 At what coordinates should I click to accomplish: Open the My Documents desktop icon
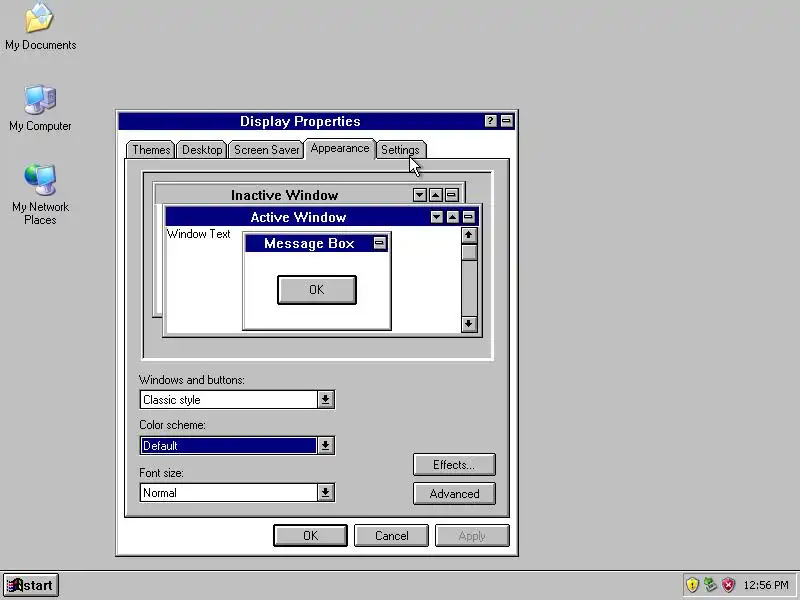pos(40,27)
